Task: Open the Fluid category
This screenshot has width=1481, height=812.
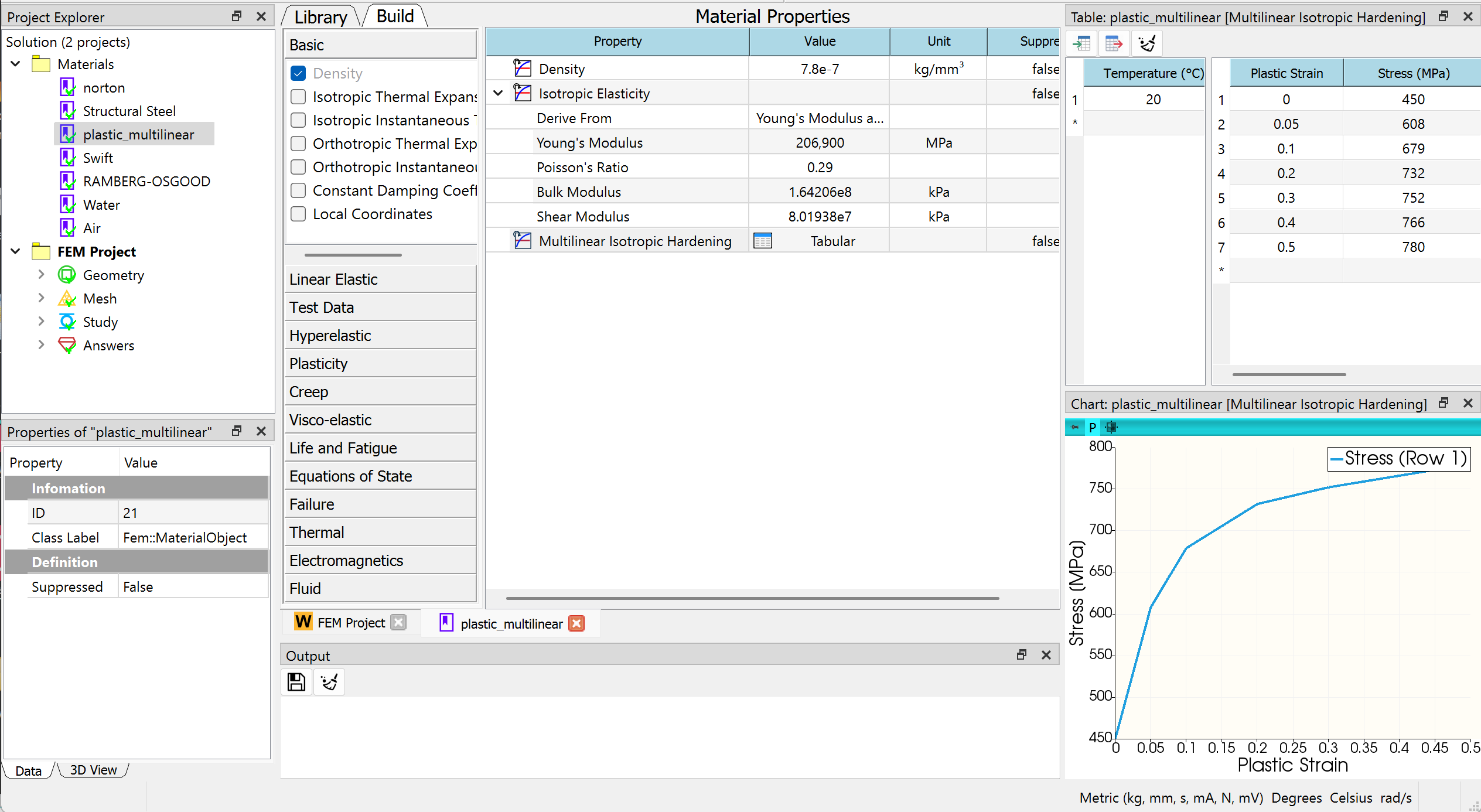Action: [x=380, y=589]
